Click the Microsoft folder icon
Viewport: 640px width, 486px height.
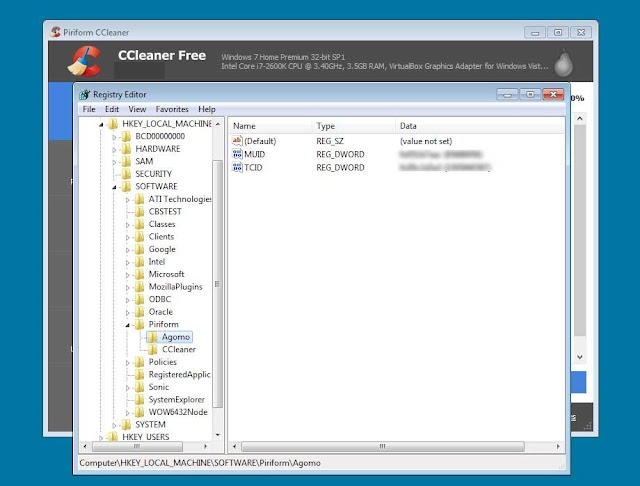click(140, 274)
